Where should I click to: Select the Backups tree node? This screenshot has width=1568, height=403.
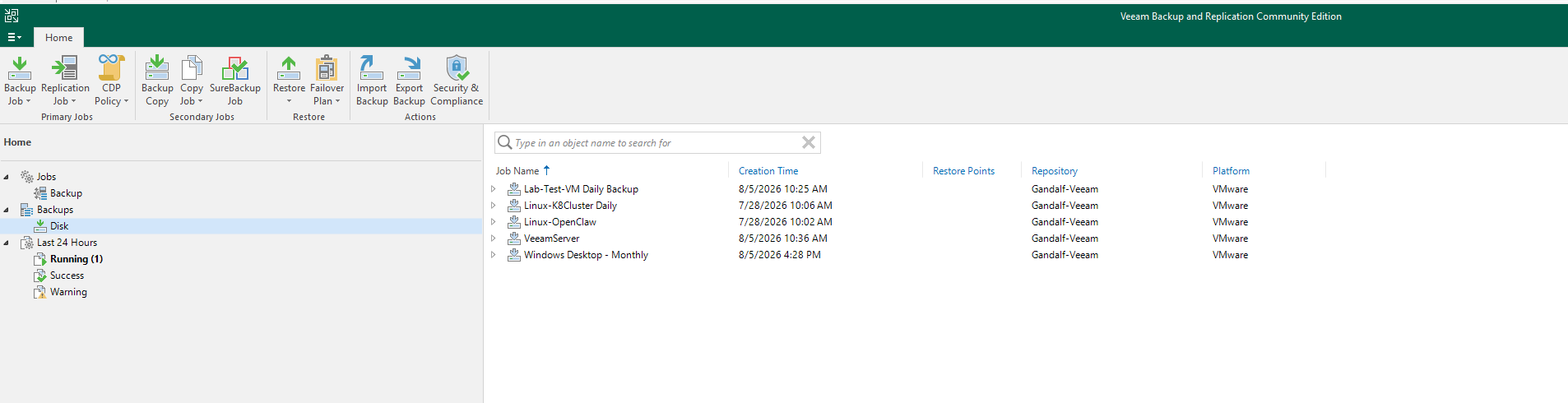coord(54,210)
